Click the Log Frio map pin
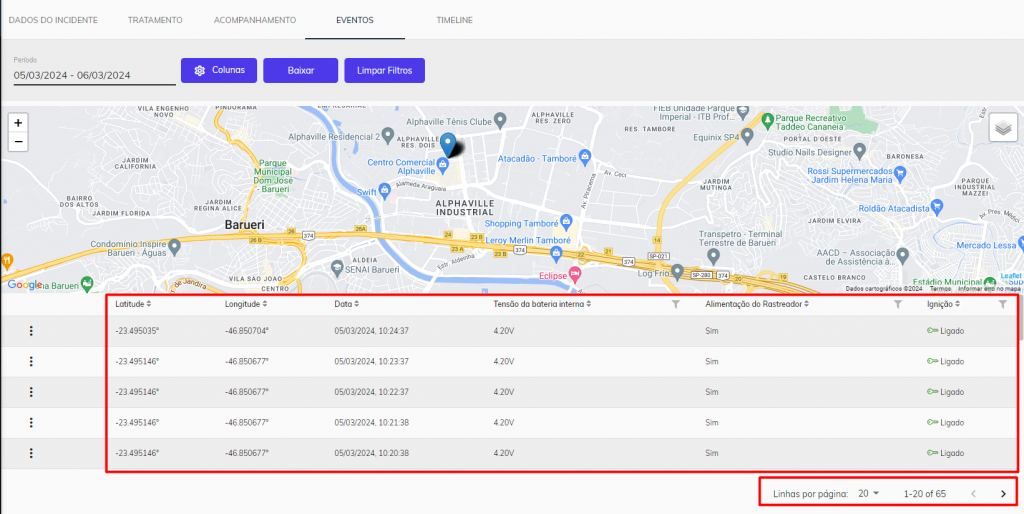This screenshot has width=1024, height=514. [x=677, y=270]
